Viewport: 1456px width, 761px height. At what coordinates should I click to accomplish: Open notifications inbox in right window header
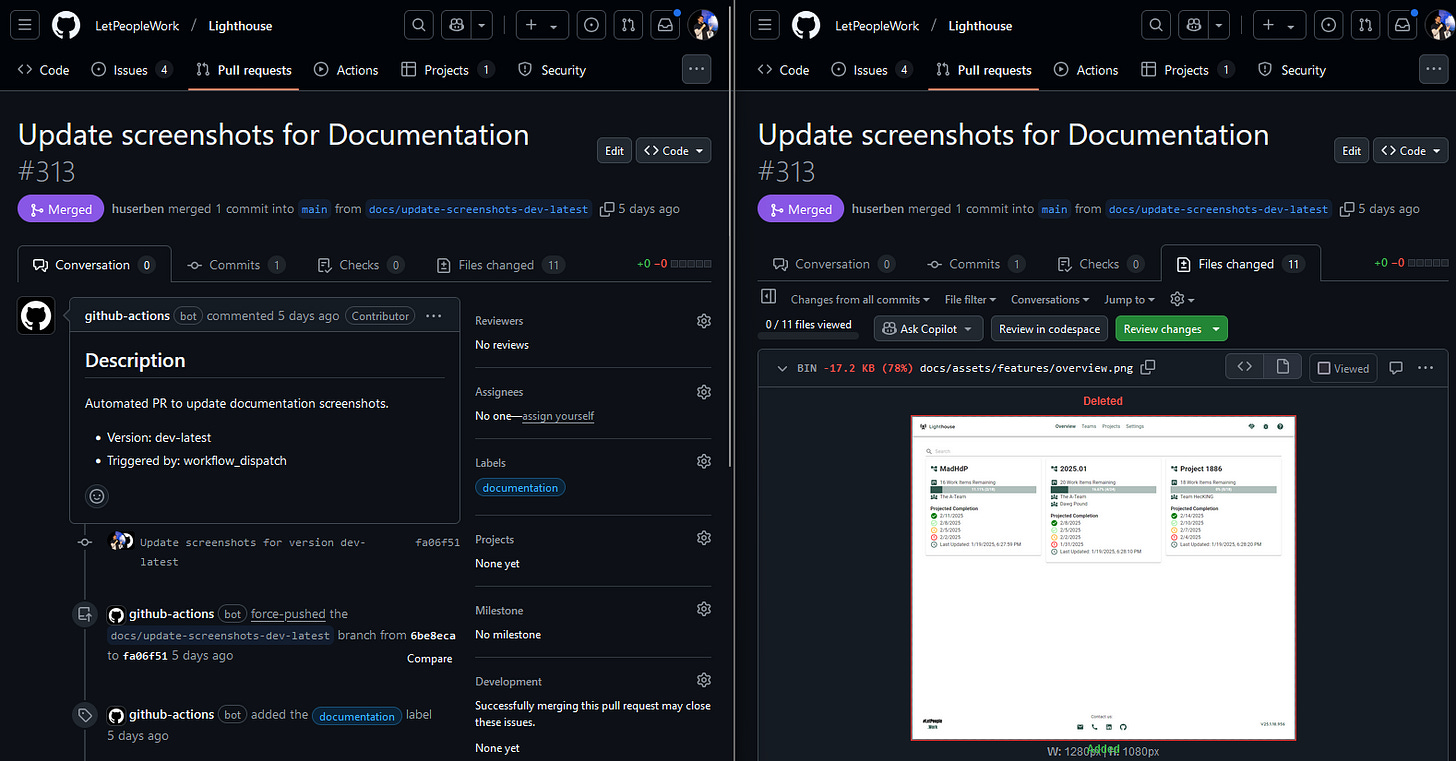click(1402, 25)
